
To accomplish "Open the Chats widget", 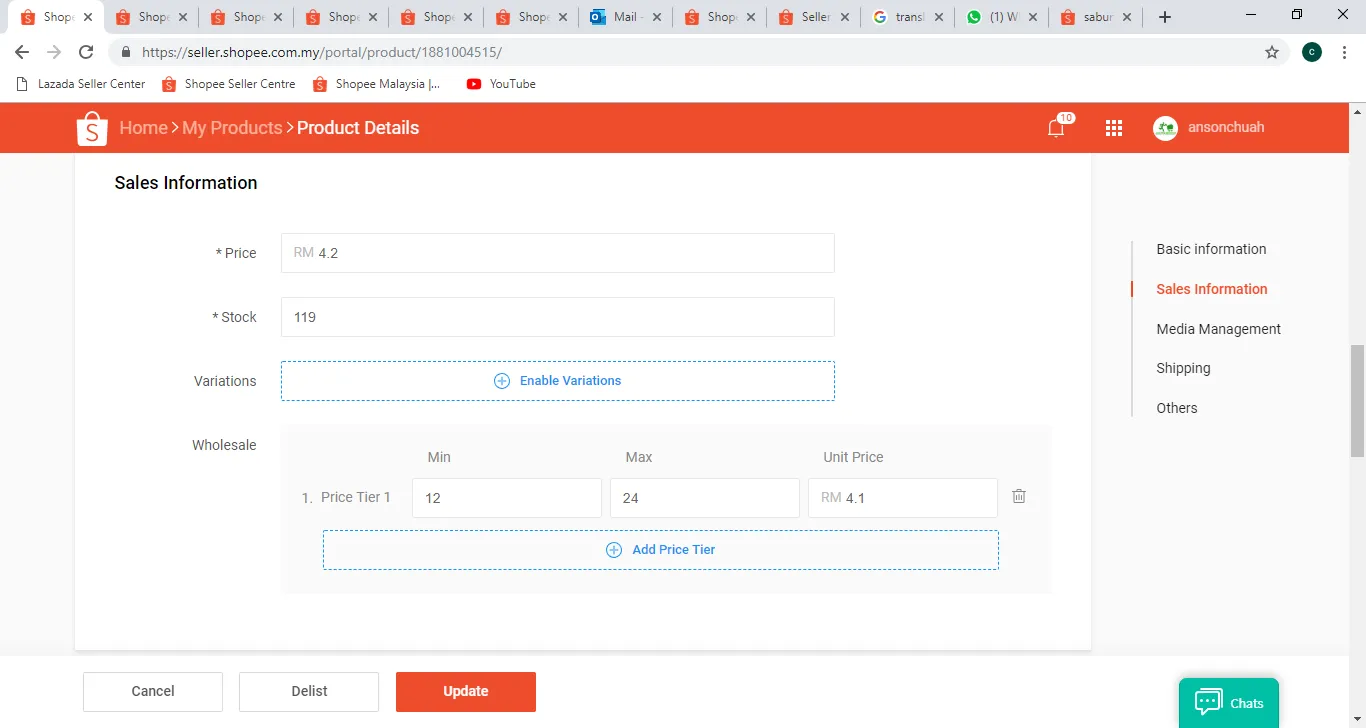I will click(1229, 703).
